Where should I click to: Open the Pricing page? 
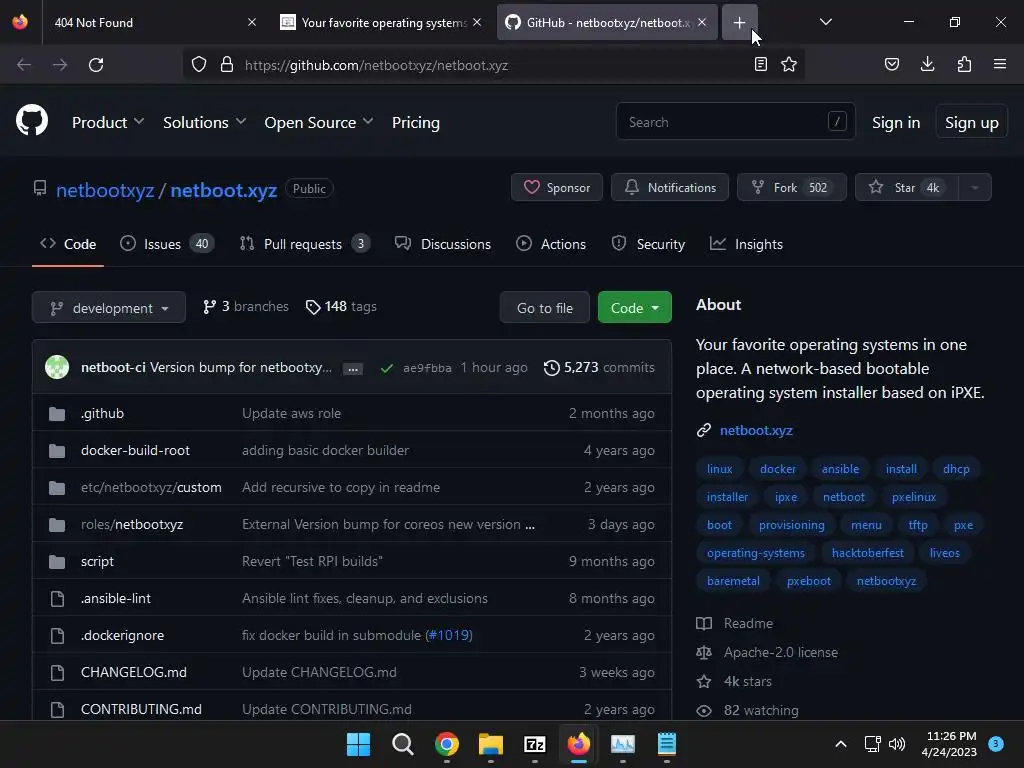coord(415,122)
